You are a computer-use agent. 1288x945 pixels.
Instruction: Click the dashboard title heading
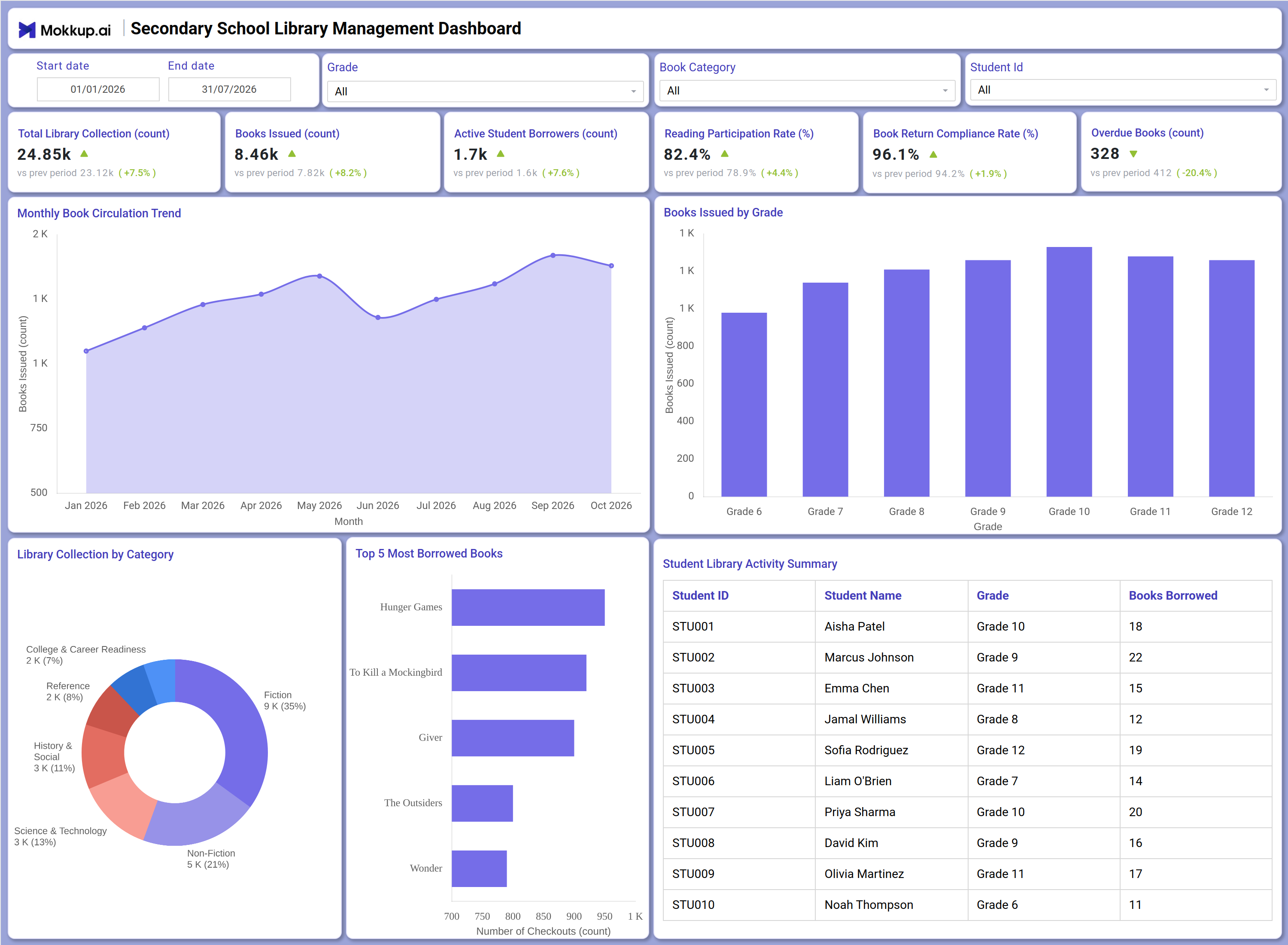click(326, 29)
